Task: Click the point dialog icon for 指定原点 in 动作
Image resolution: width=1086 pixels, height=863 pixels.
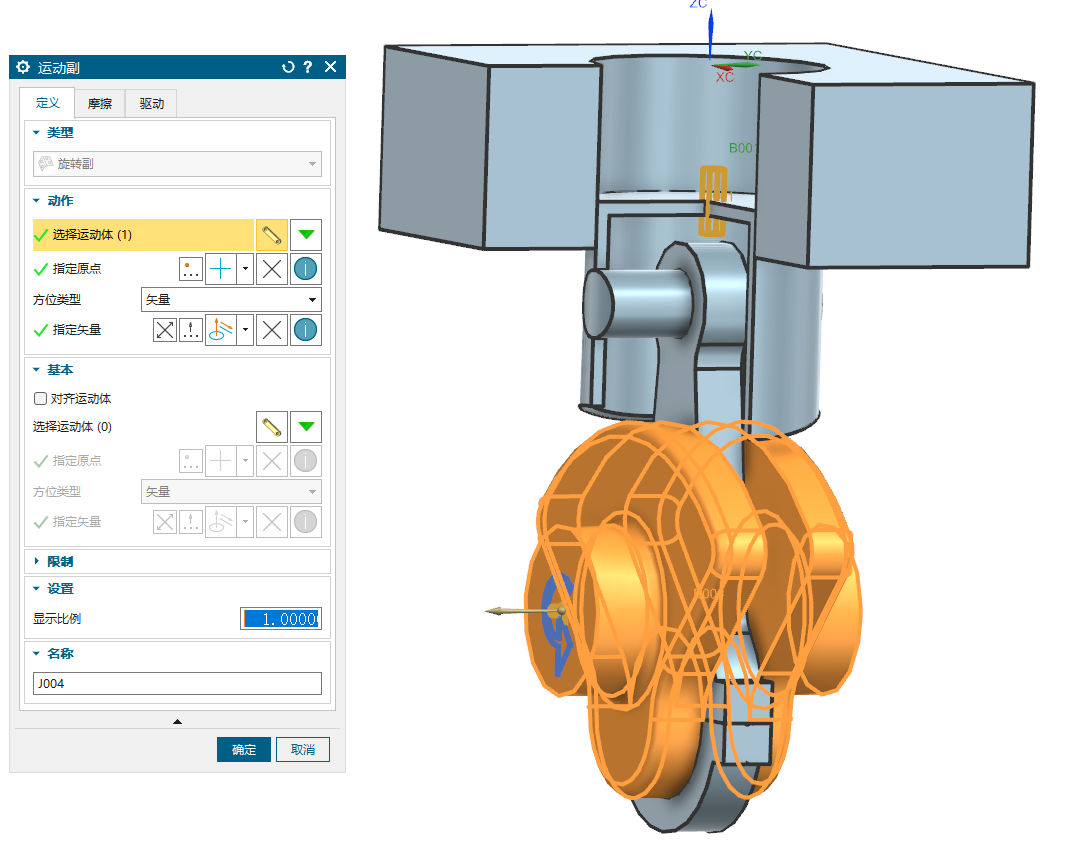Action: point(191,269)
